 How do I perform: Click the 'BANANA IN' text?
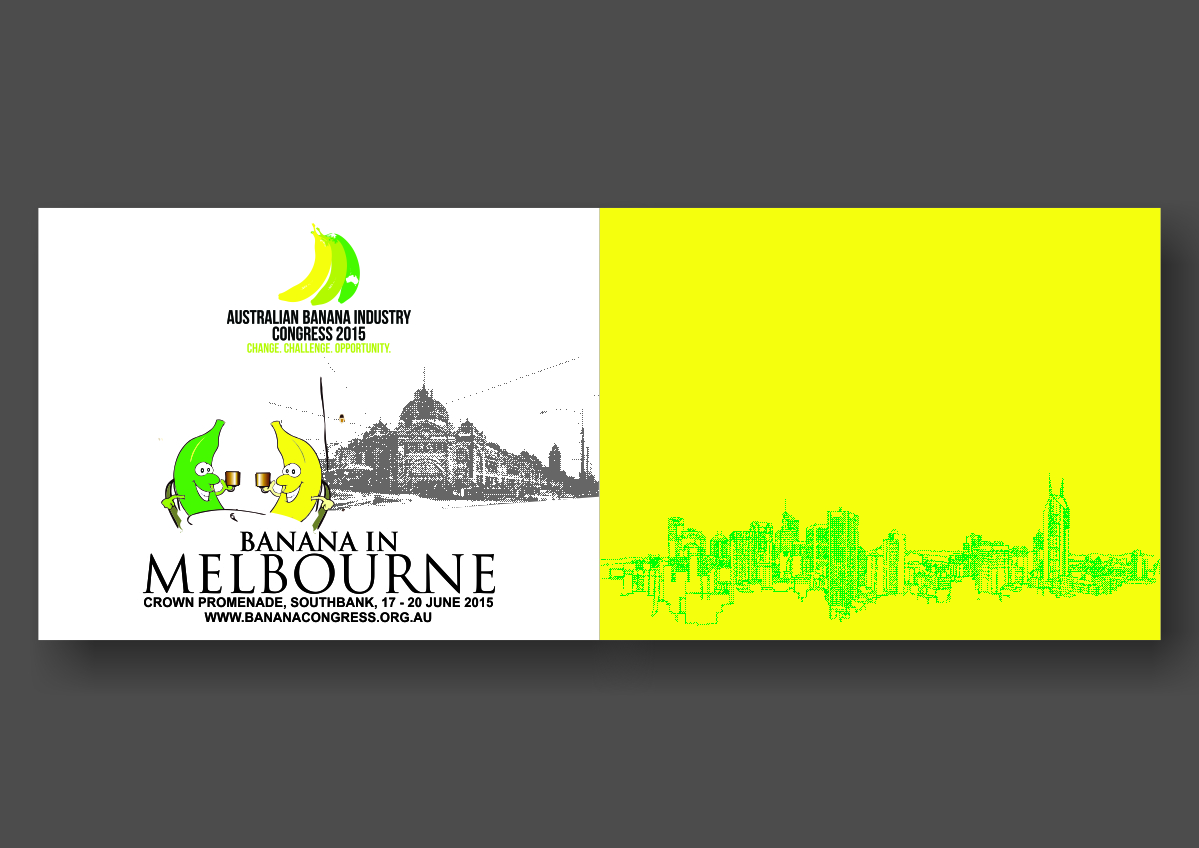[319, 542]
